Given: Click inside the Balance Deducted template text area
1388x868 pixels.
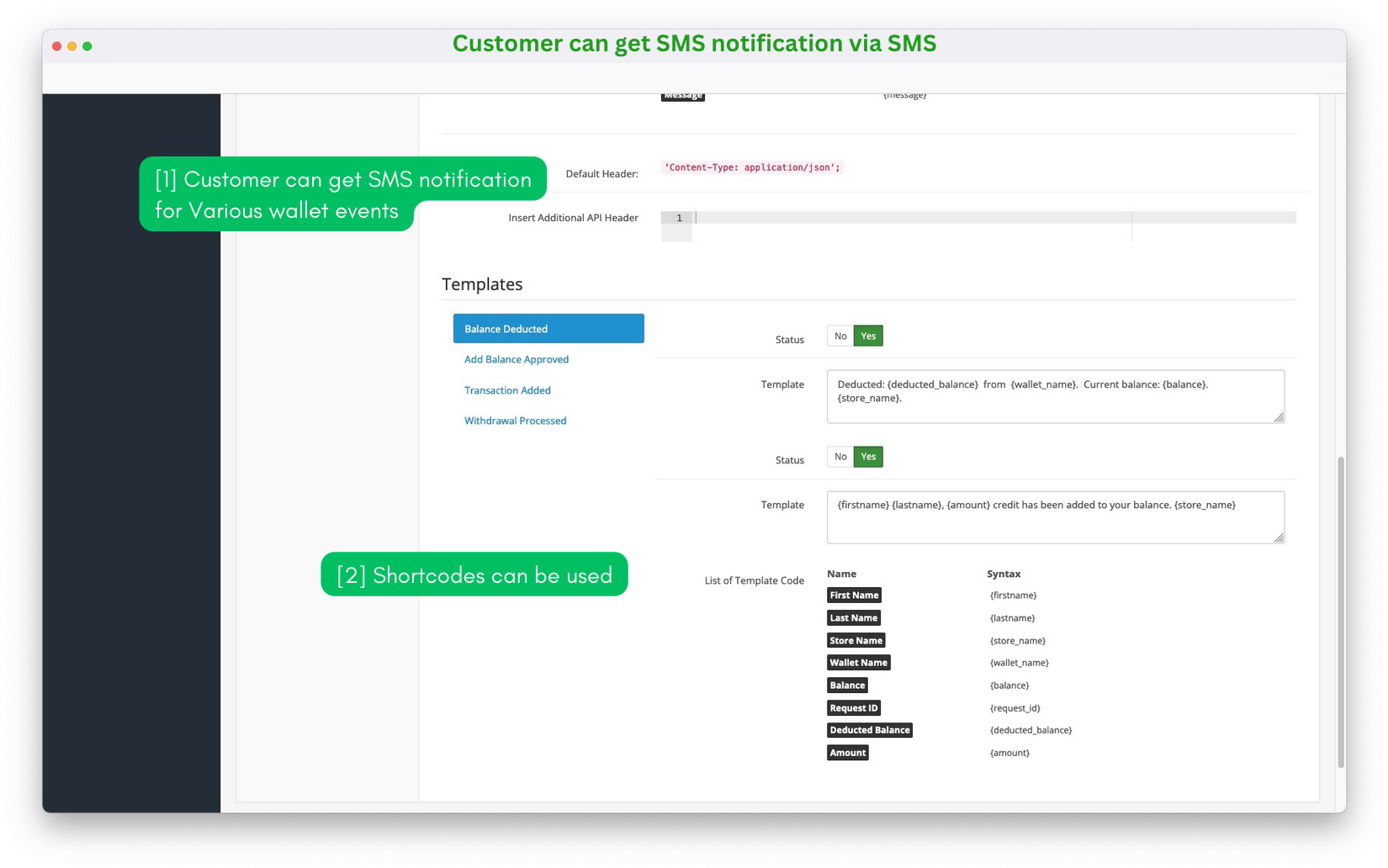Looking at the screenshot, I should pos(1055,396).
